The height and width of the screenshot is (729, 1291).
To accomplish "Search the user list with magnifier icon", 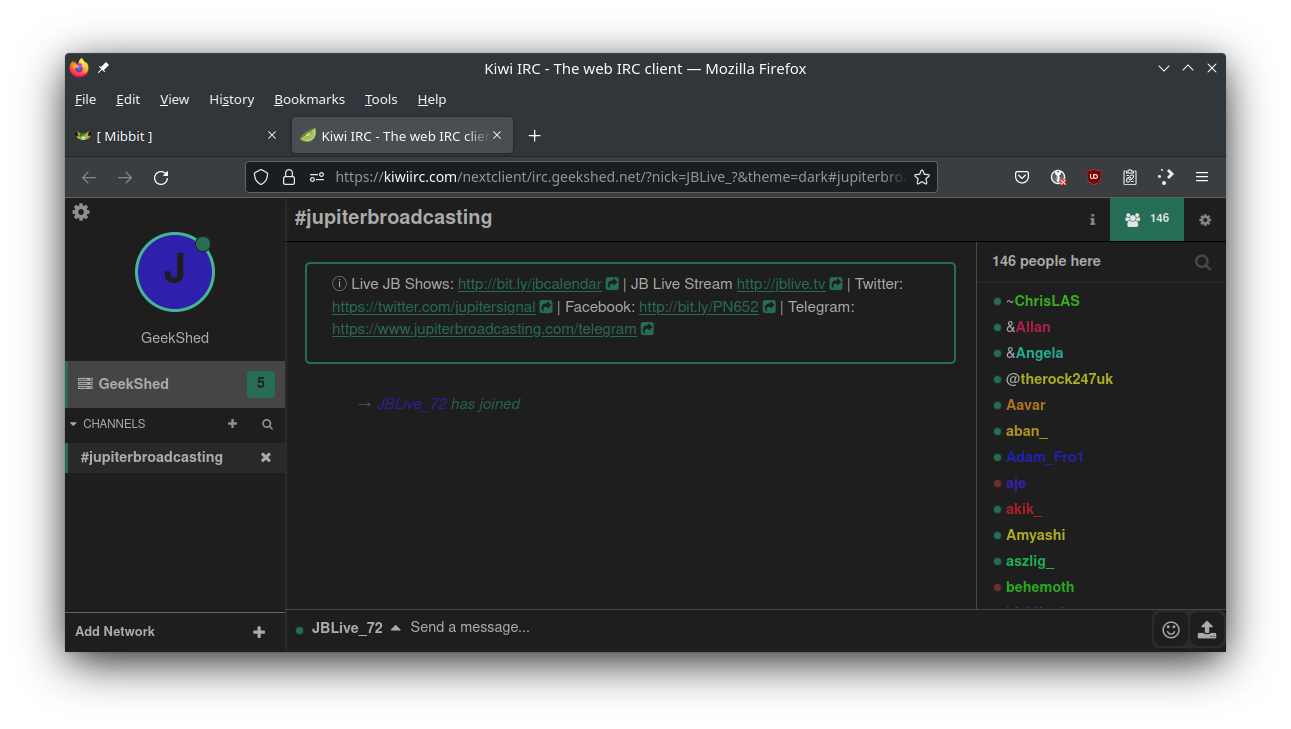I will point(1203,262).
